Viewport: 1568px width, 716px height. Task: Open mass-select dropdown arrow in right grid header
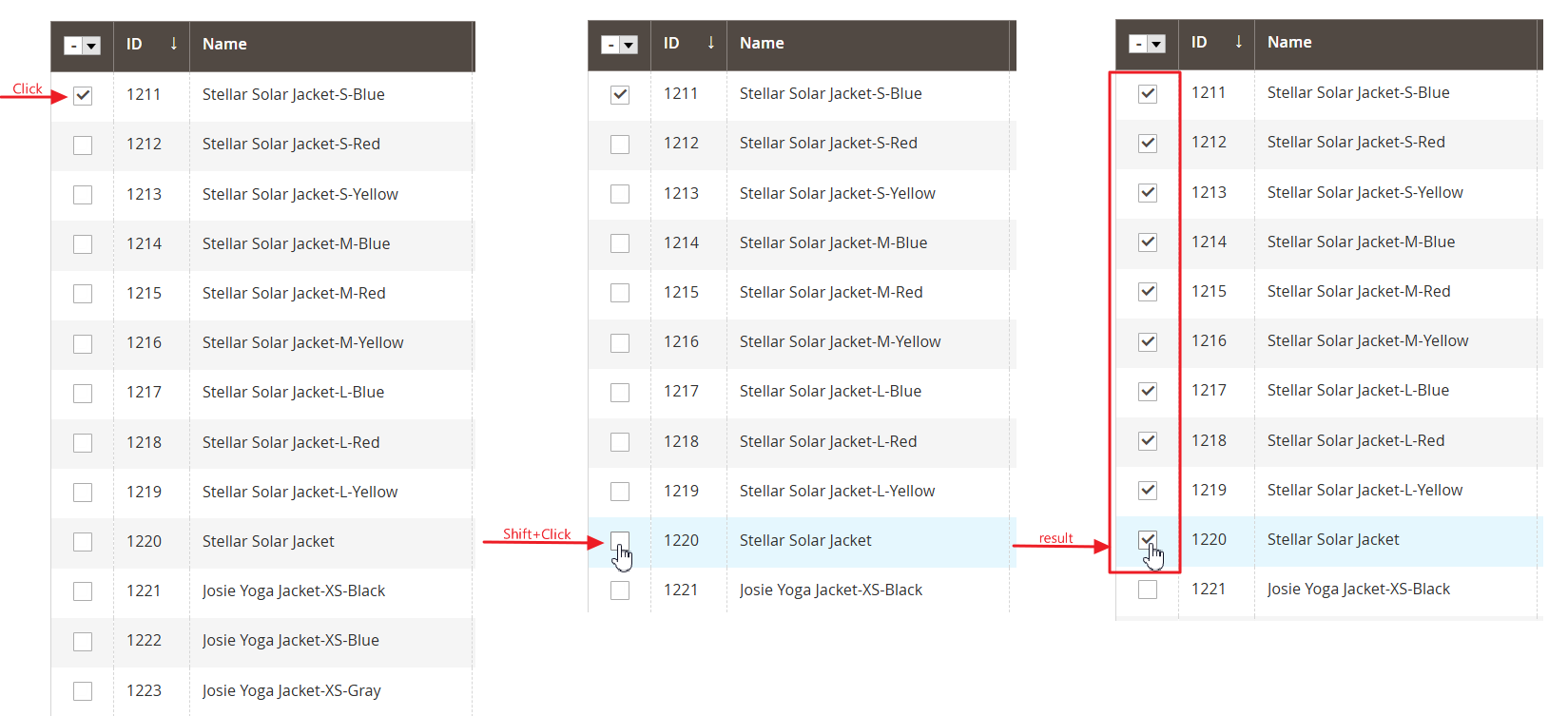tap(1156, 44)
